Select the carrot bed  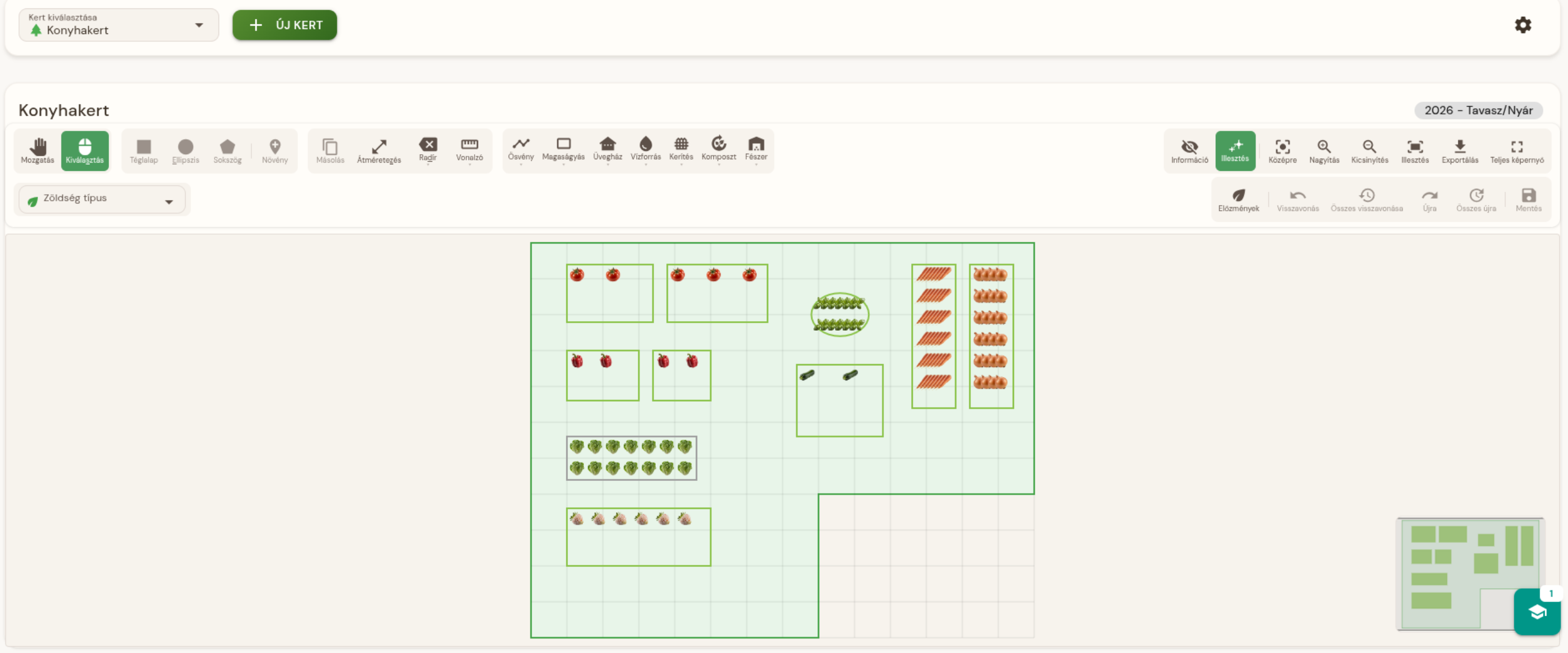[934, 336]
